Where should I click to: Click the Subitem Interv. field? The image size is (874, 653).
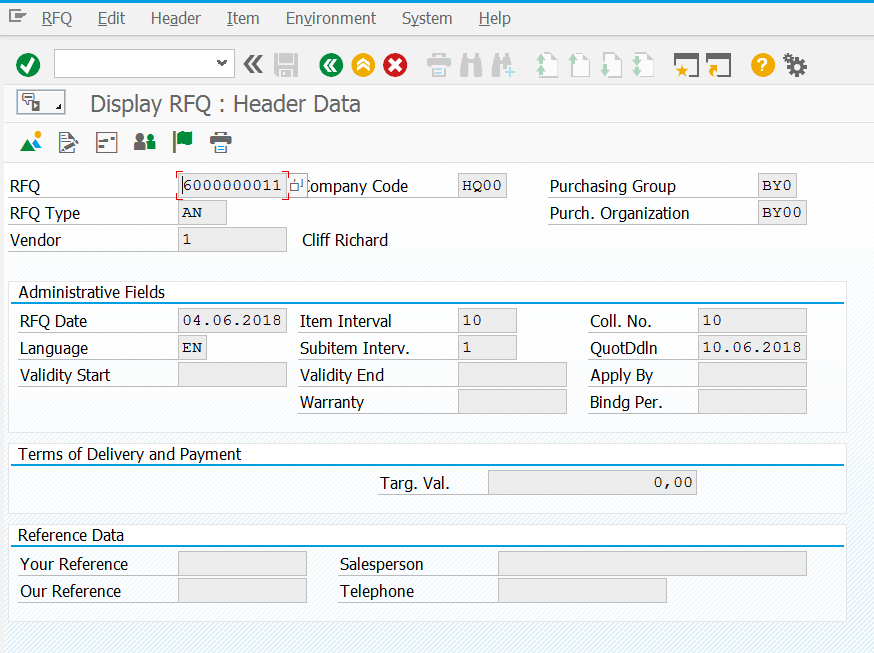[x=487, y=348]
